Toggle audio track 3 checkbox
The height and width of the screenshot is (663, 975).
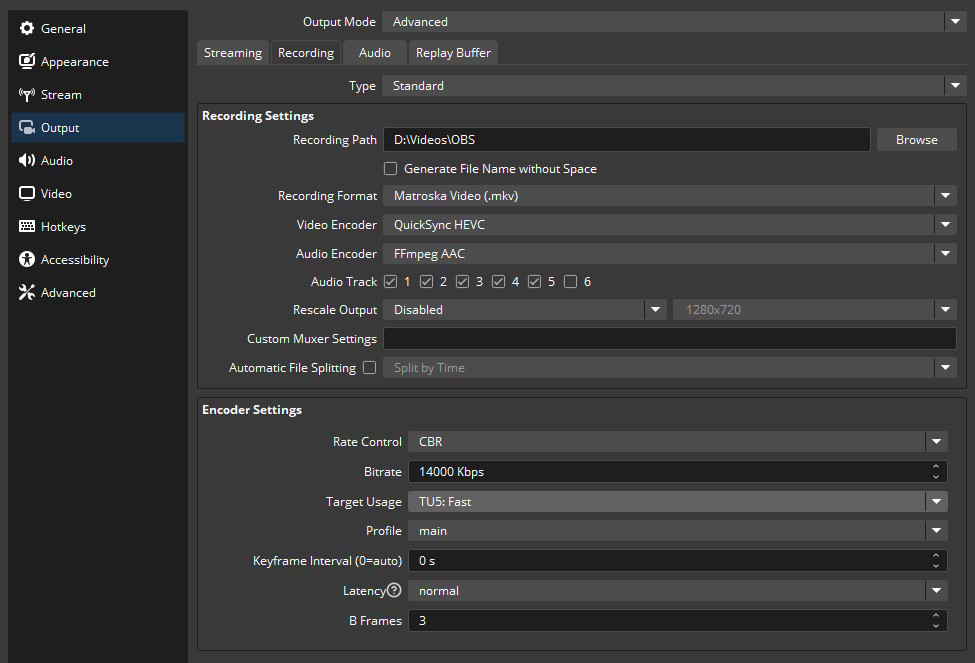coord(462,282)
